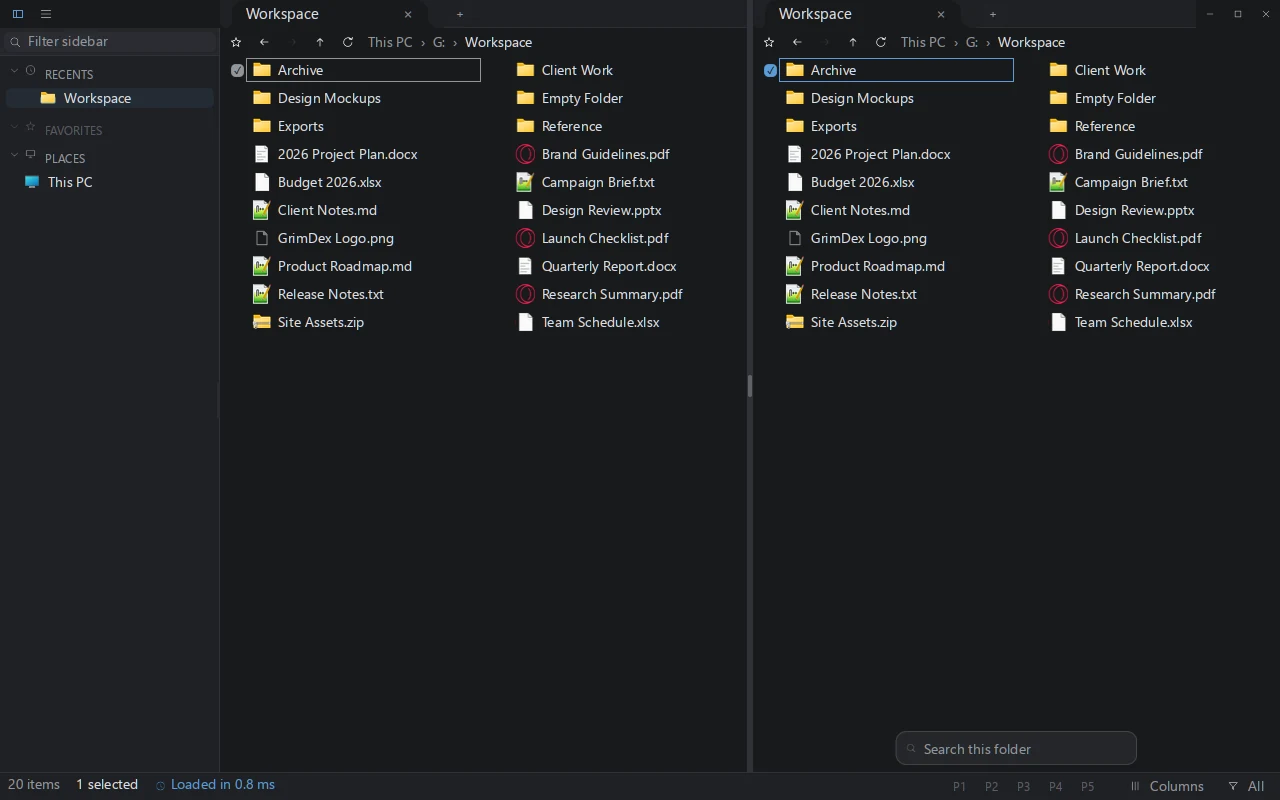The width and height of the screenshot is (1280, 800).
Task: Expand the Favorites sidebar section
Action: click(14, 128)
